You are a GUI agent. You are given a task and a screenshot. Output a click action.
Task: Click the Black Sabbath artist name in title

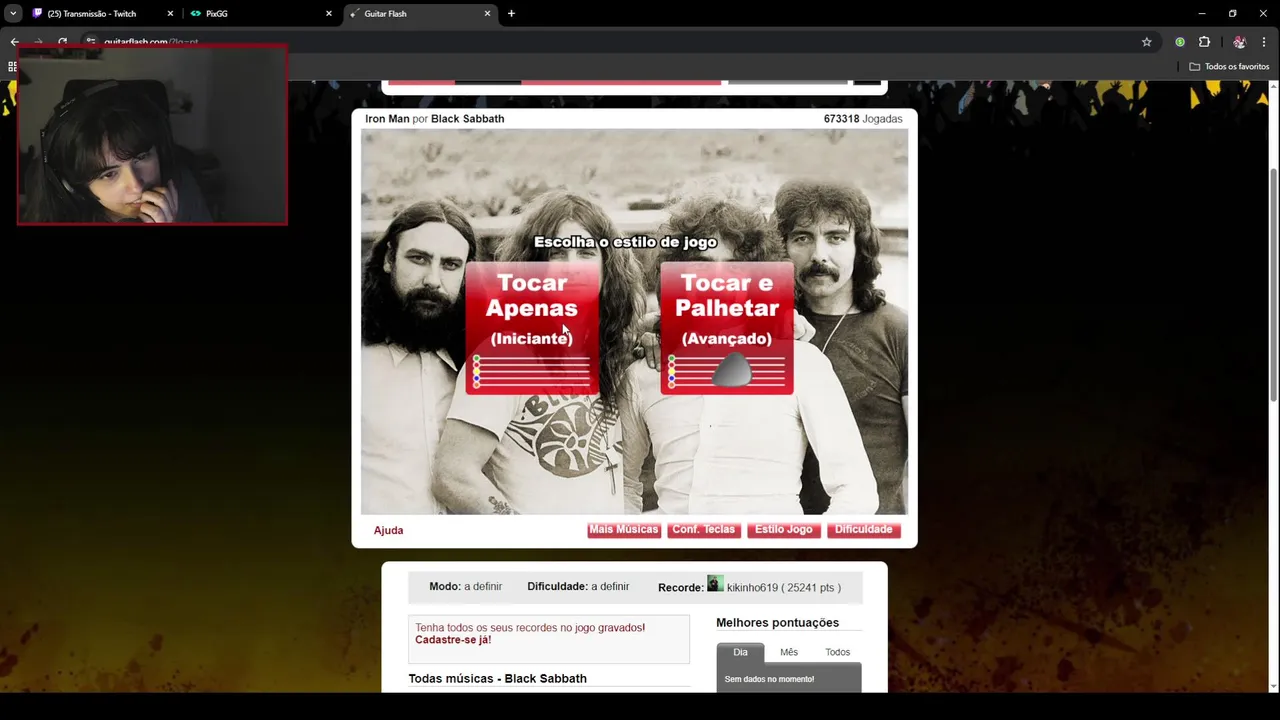pyautogui.click(x=467, y=119)
